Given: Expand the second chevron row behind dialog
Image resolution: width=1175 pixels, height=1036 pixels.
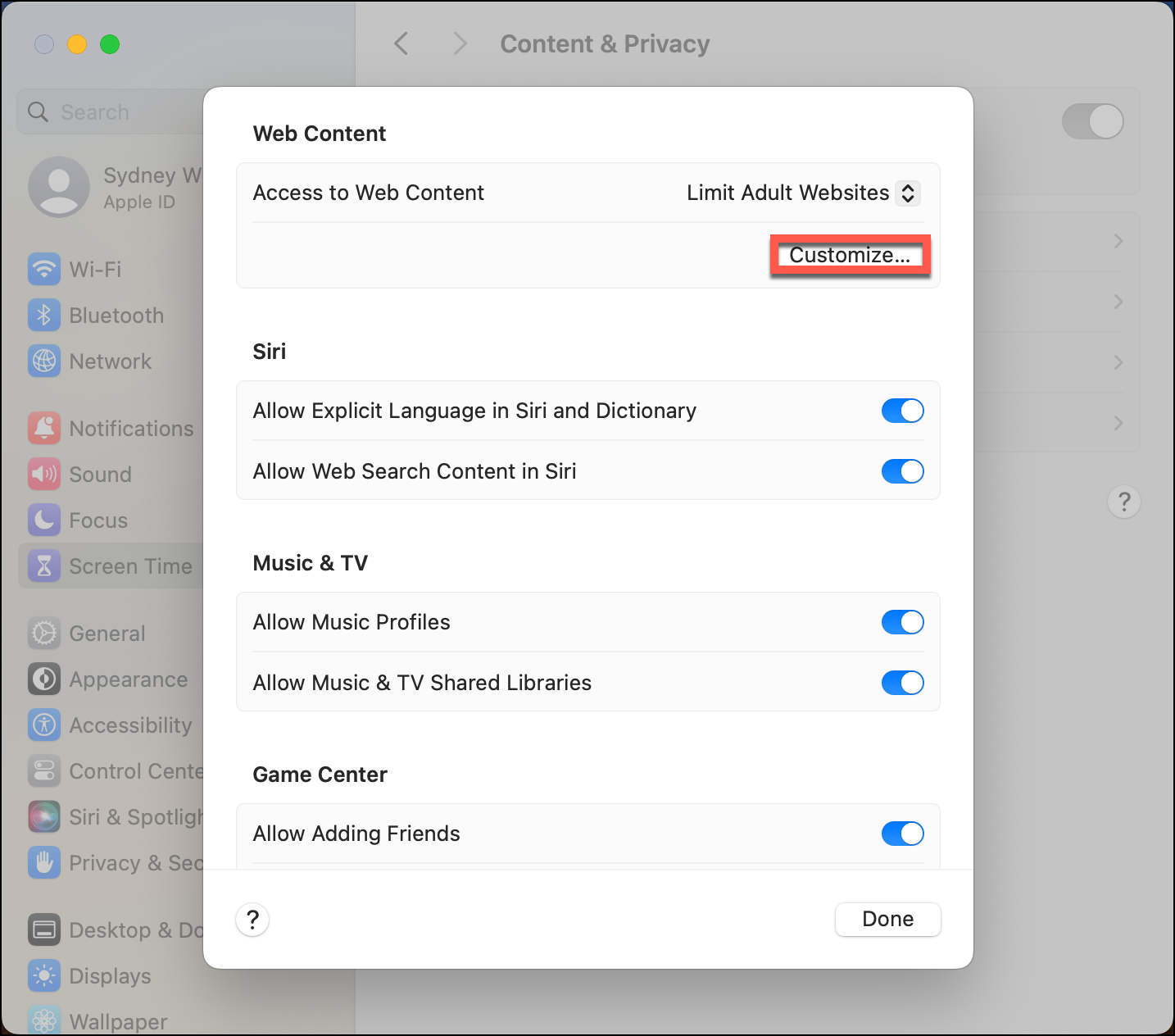Looking at the screenshot, I should [x=1118, y=302].
